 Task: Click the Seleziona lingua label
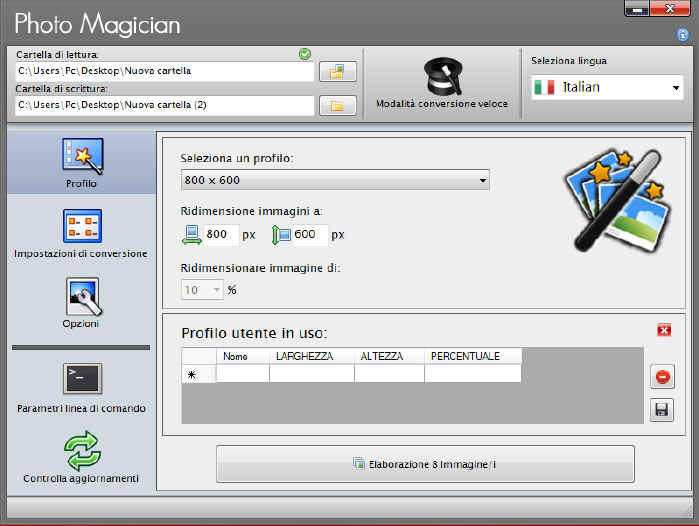pyautogui.click(x=569, y=61)
